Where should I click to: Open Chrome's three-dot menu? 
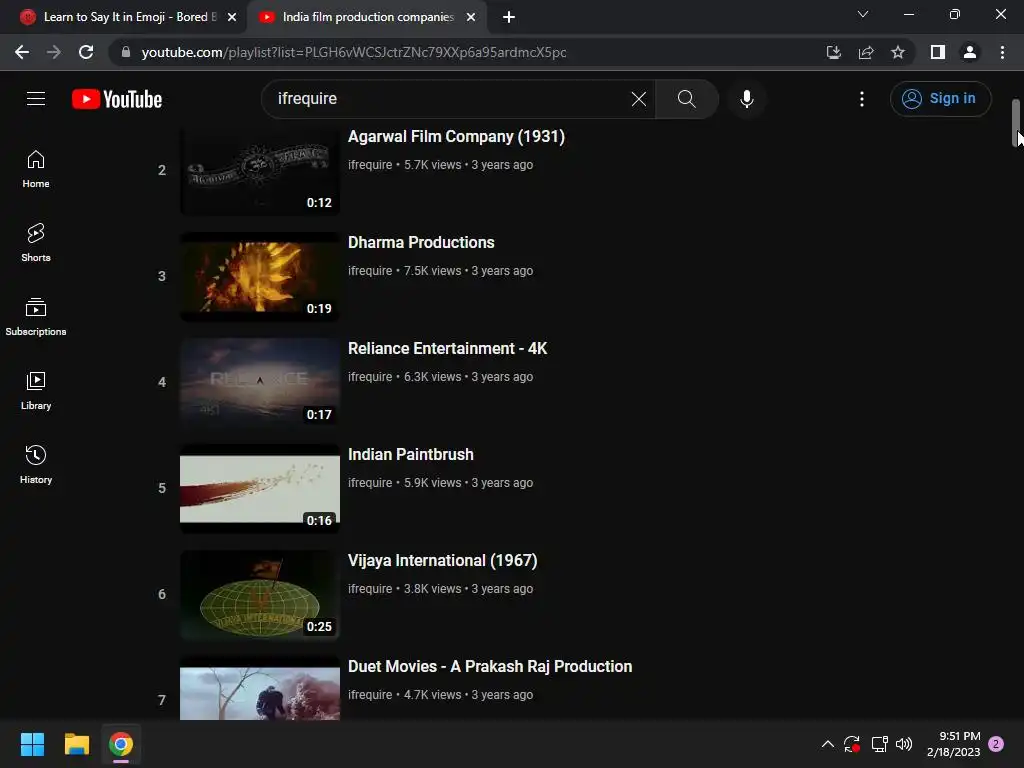tap(1002, 52)
